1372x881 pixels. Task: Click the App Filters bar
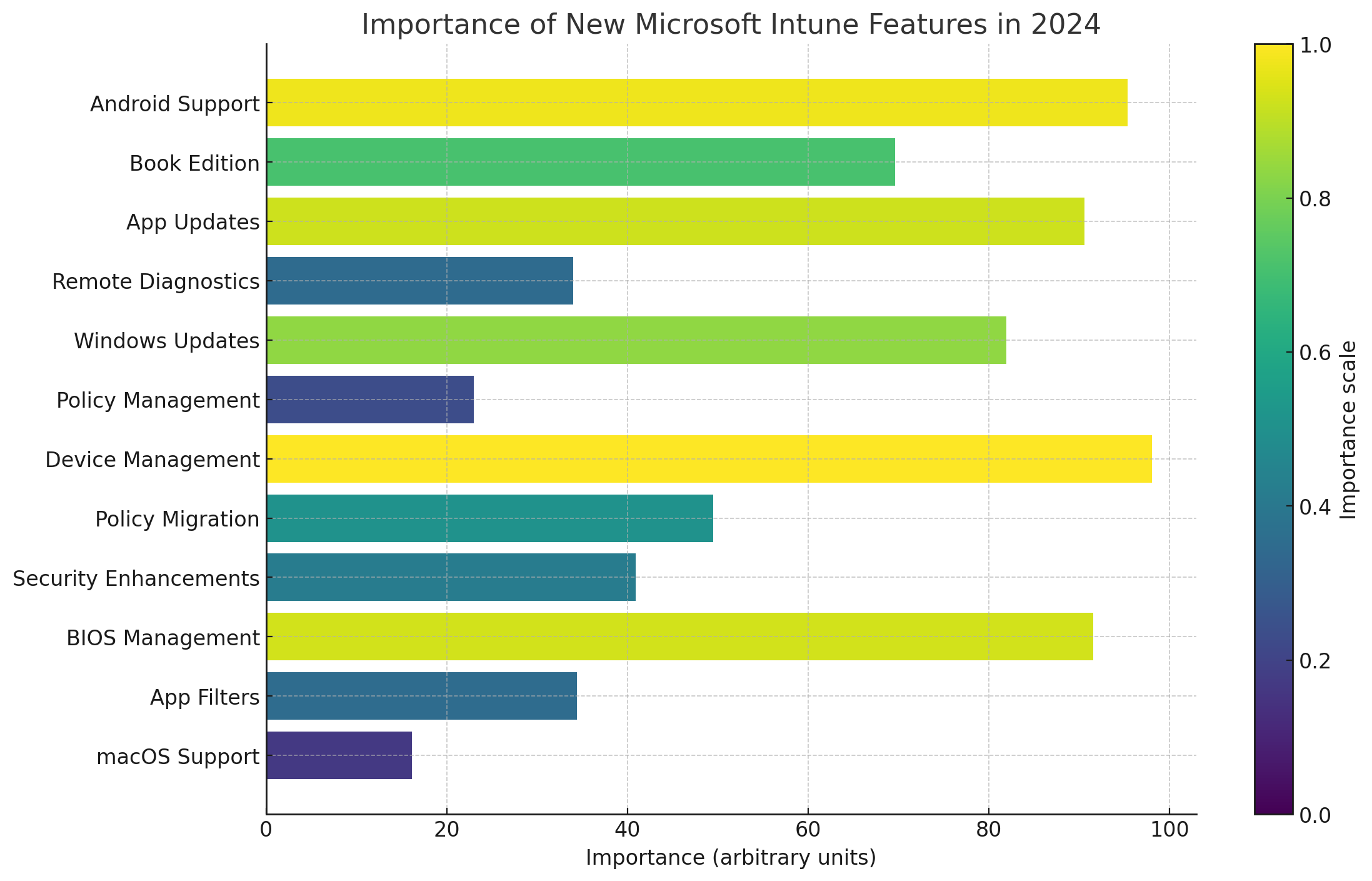[421, 696]
